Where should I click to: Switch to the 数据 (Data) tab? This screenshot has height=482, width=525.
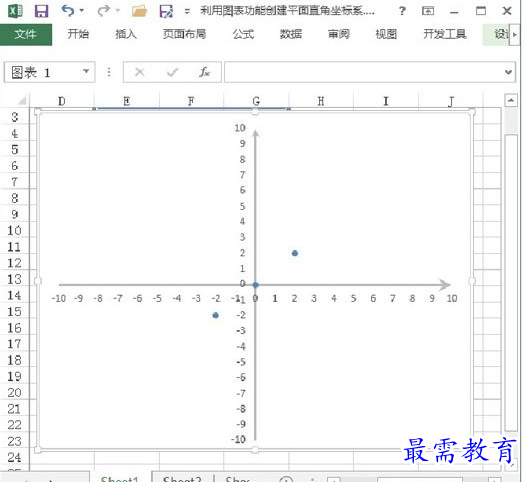291,34
